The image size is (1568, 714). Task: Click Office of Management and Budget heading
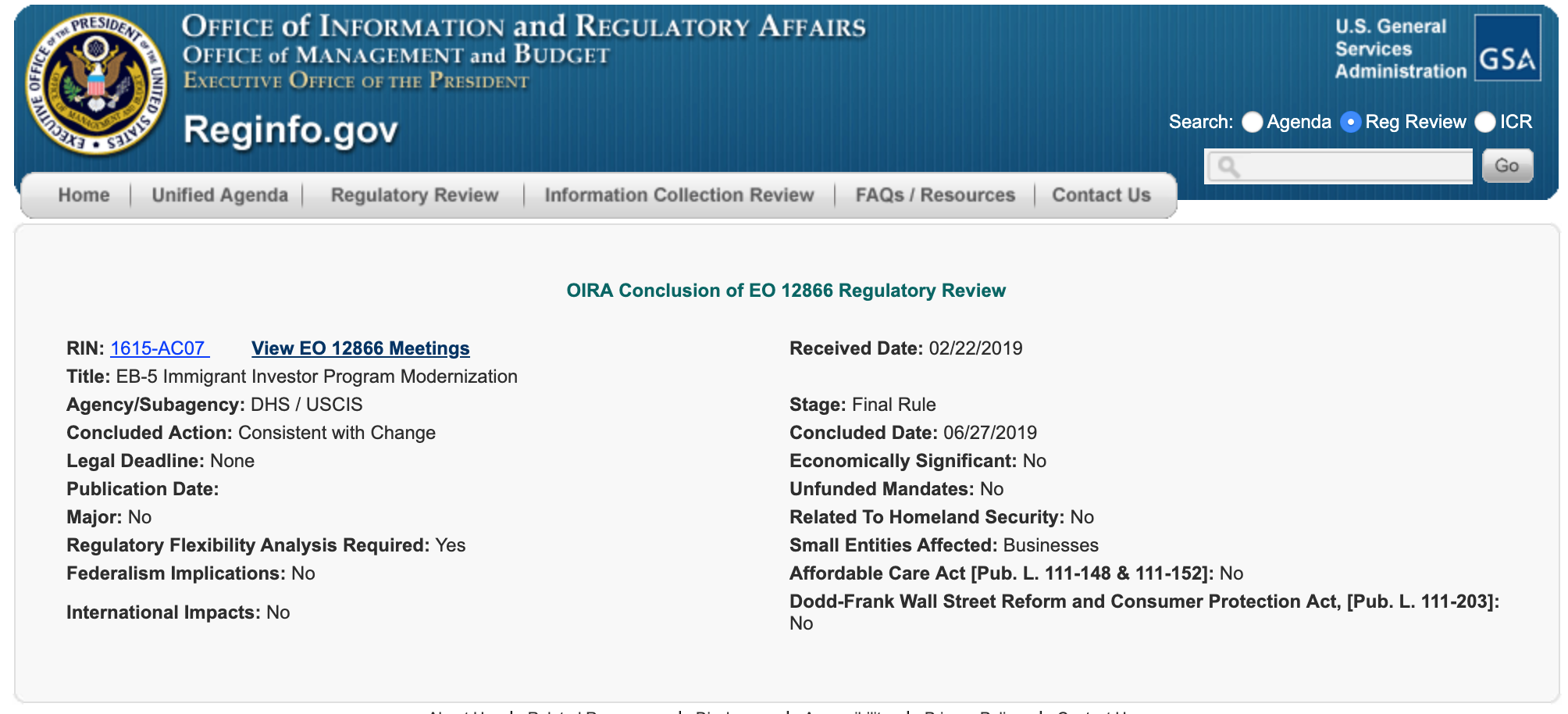tap(395, 55)
